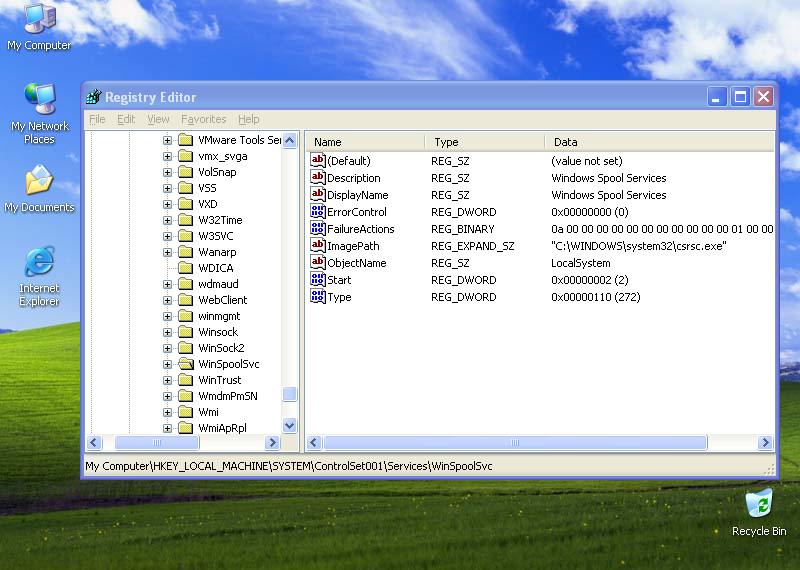Open the File menu
The width and height of the screenshot is (800, 570).
coord(97,119)
